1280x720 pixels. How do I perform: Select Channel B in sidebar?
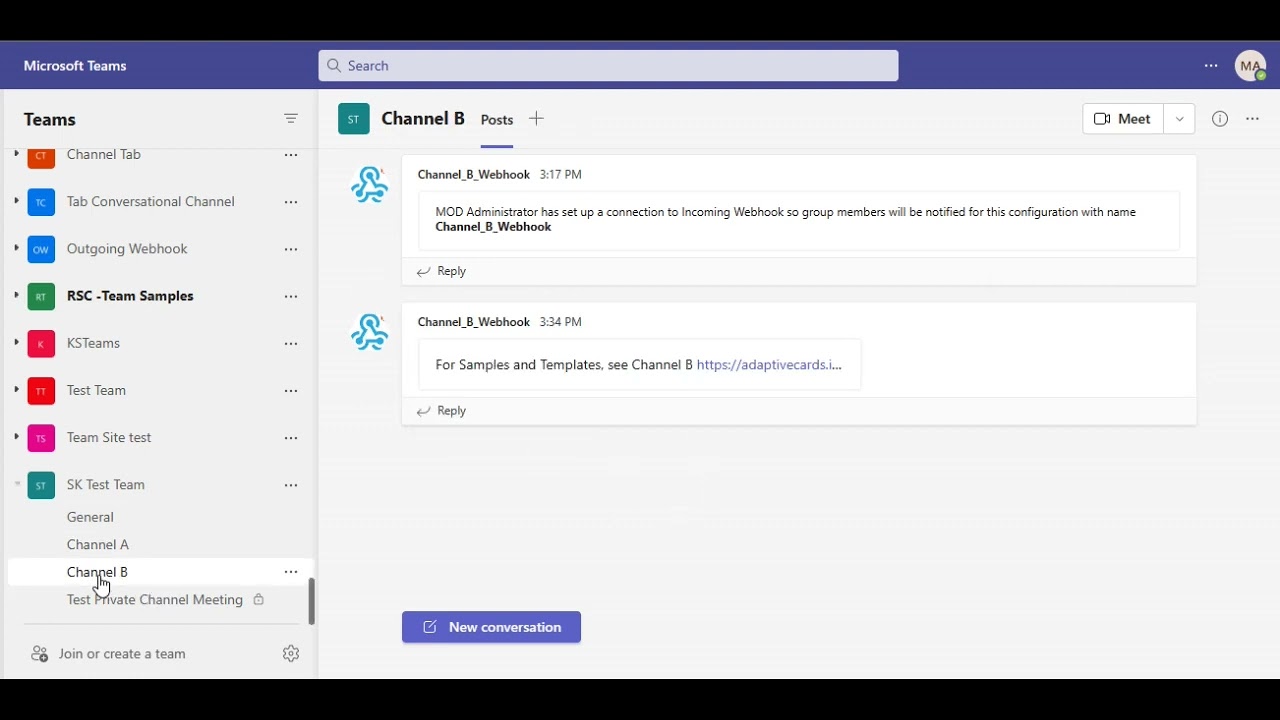click(160, 572)
